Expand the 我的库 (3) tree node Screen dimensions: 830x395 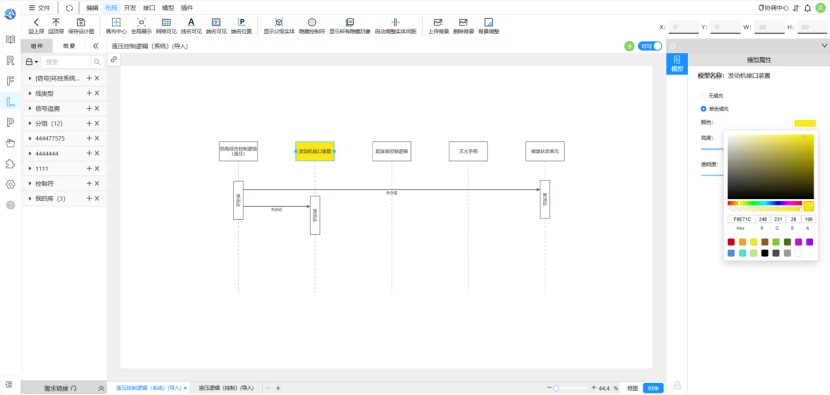30,199
